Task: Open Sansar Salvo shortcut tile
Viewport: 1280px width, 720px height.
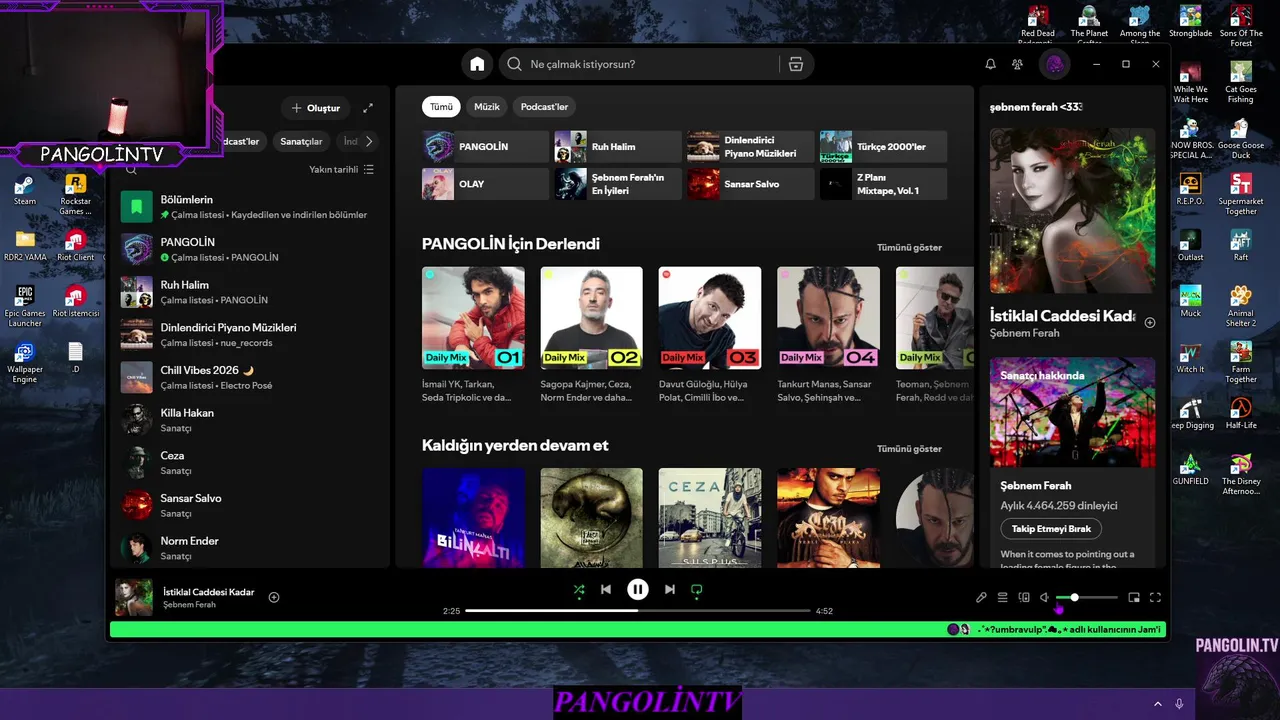Action: click(750, 184)
